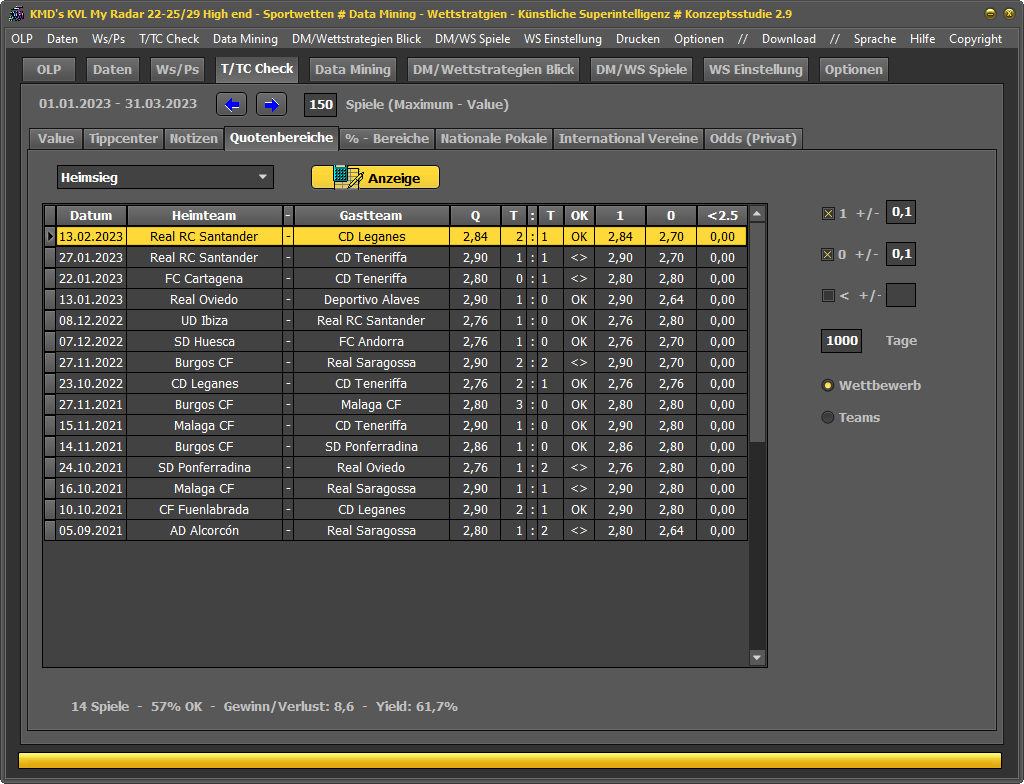Click the blue right arrow next period button
Image resolution: width=1024 pixels, height=784 pixels.
click(x=271, y=105)
